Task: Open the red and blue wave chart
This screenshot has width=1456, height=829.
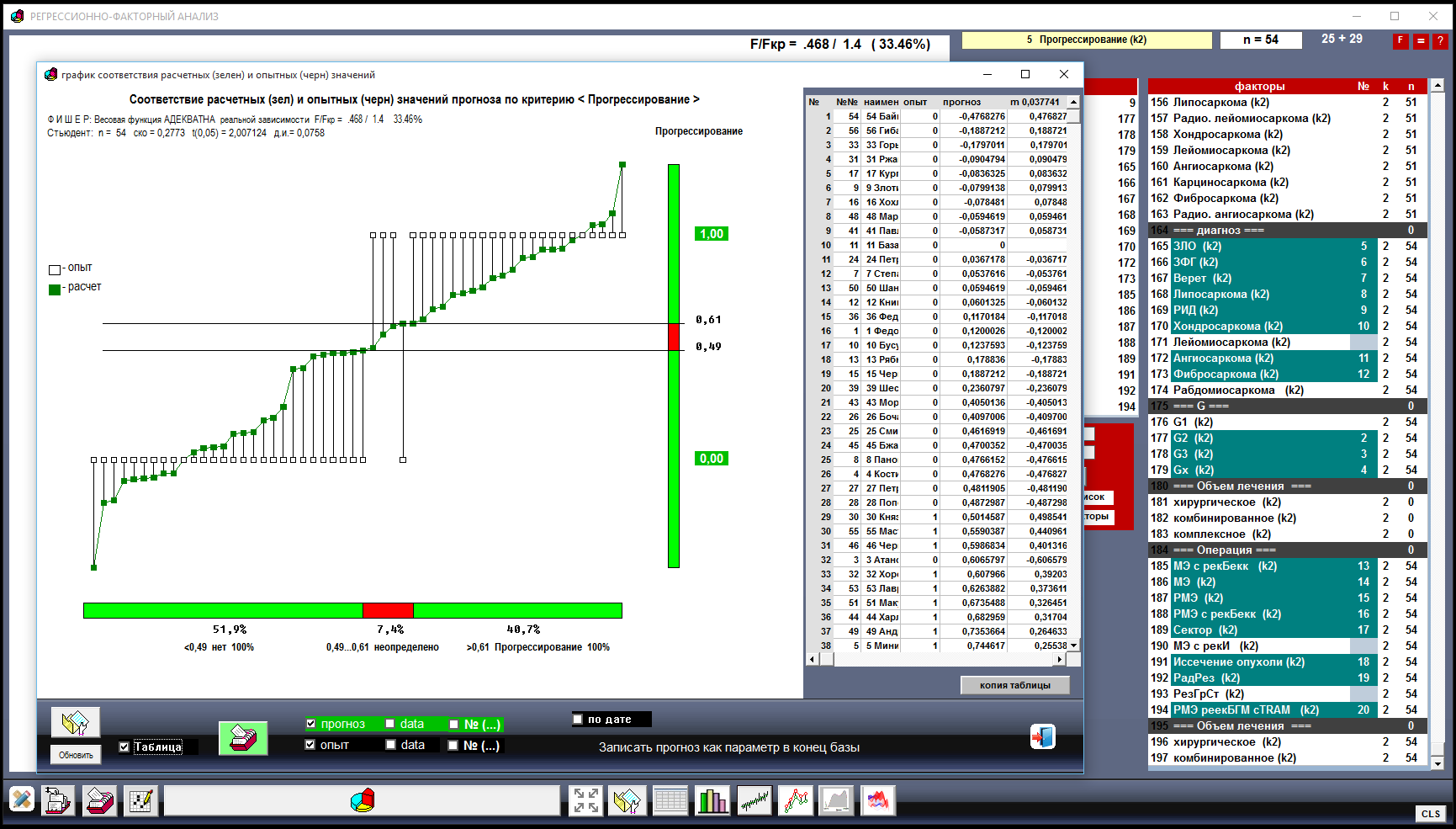Action: tap(876, 800)
